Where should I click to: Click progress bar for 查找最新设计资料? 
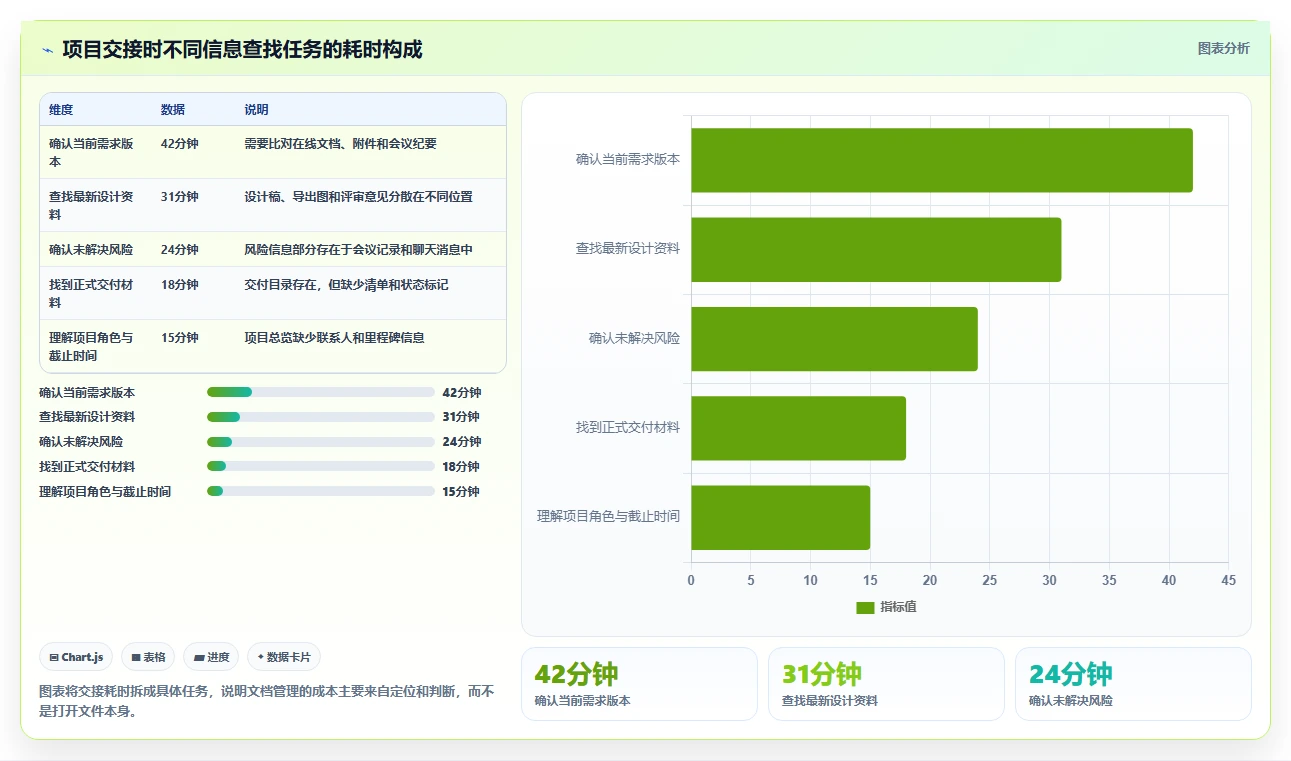click(321, 417)
